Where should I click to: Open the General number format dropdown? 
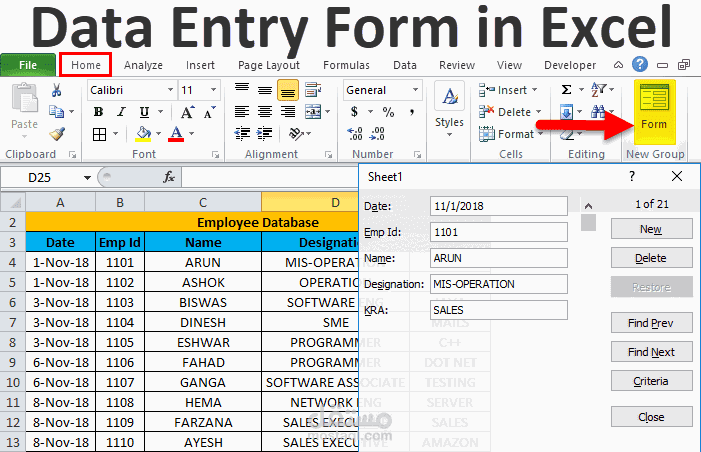(415, 90)
